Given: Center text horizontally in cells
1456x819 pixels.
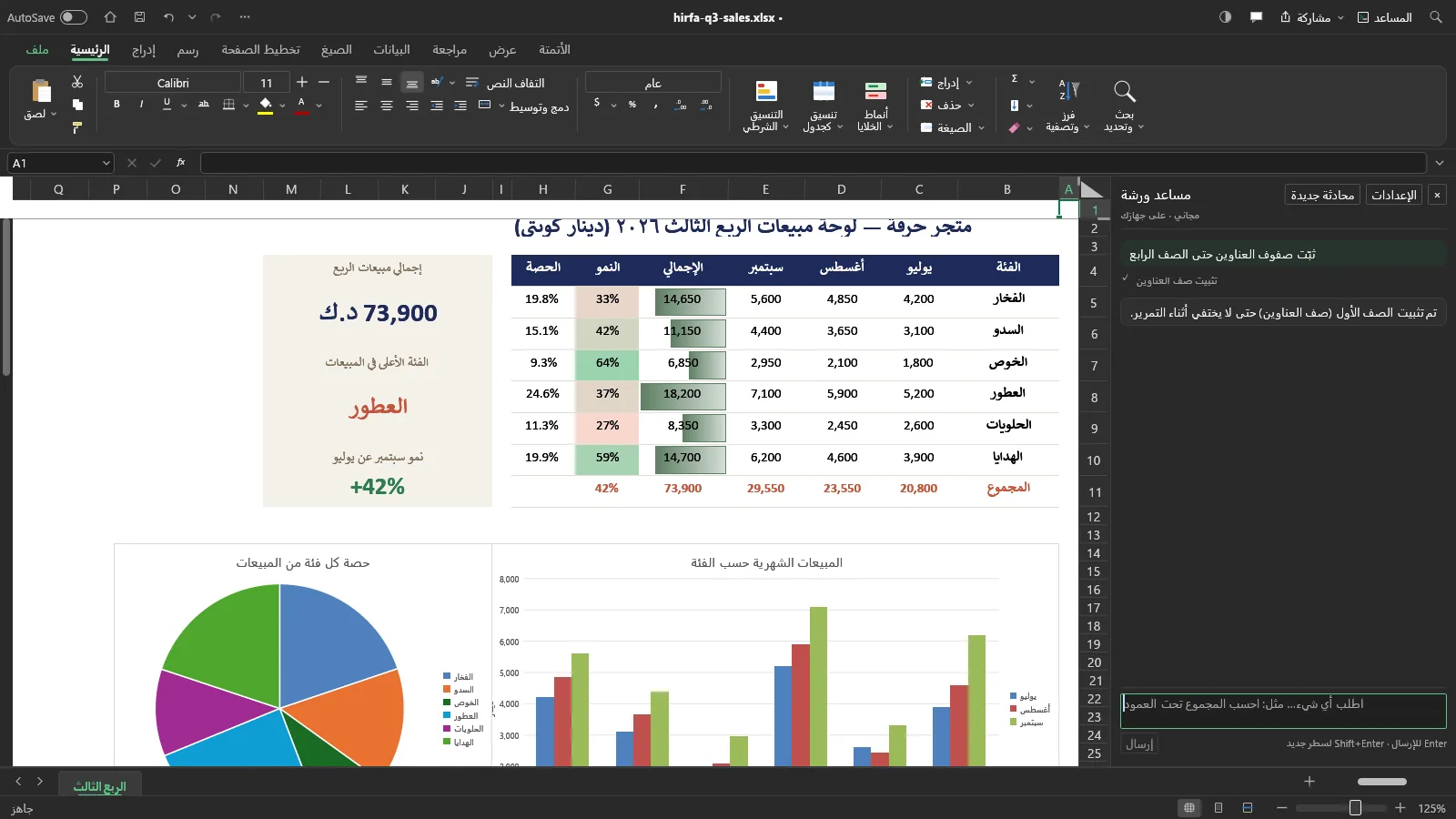Looking at the screenshot, I should (387, 106).
